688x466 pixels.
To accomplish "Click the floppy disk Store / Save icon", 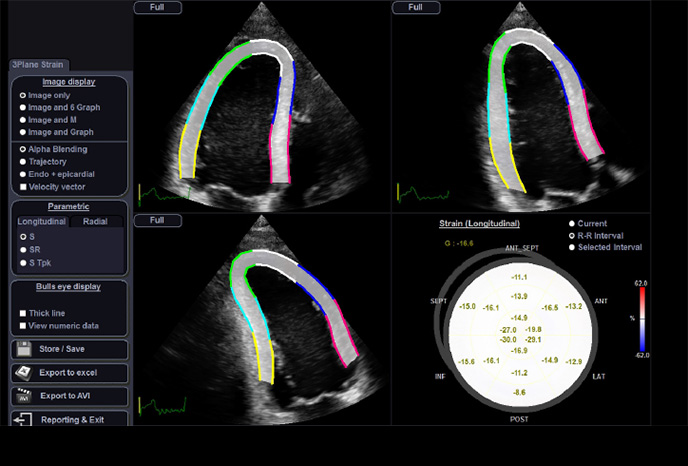I will (24, 350).
